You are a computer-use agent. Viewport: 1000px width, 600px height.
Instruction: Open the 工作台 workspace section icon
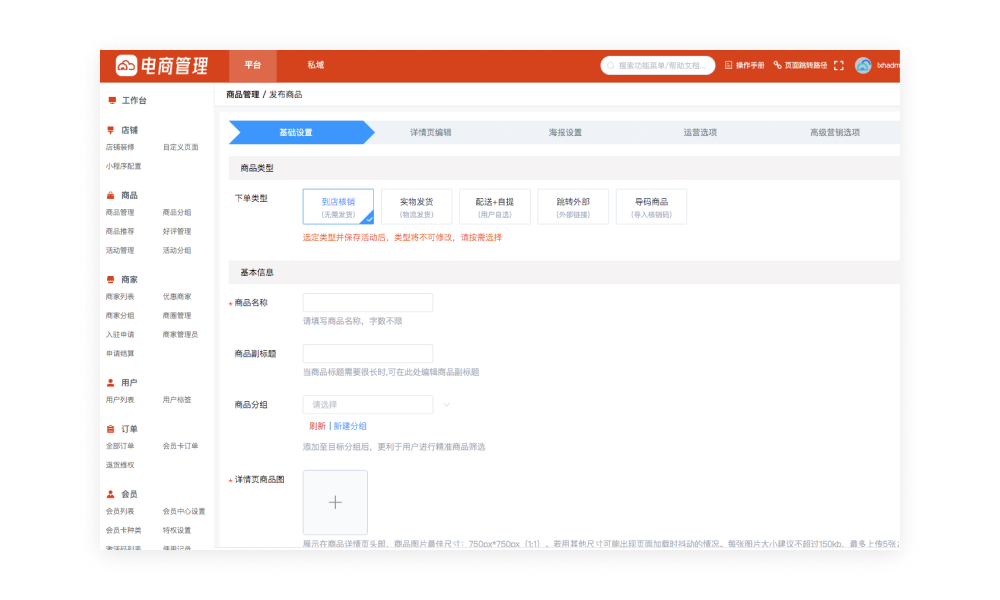click(x=113, y=101)
